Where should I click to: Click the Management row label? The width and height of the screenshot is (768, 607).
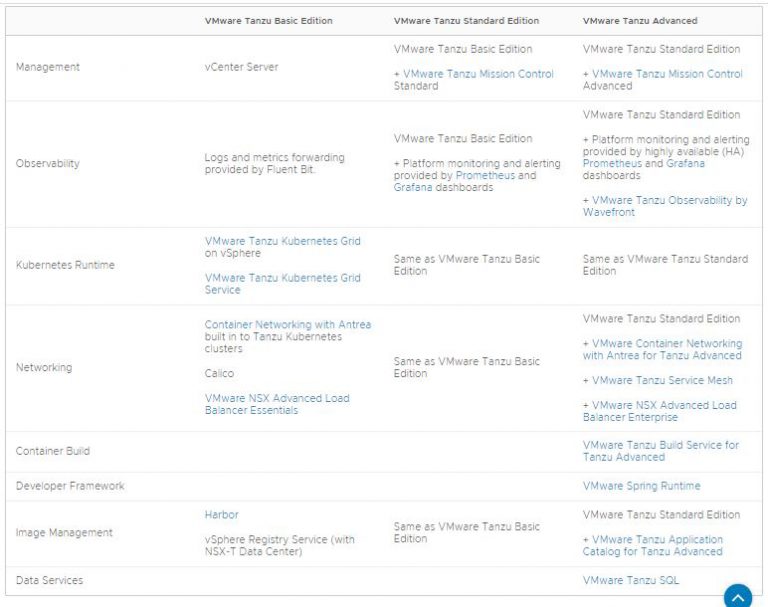pyautogui.click(x=48, y=67)
